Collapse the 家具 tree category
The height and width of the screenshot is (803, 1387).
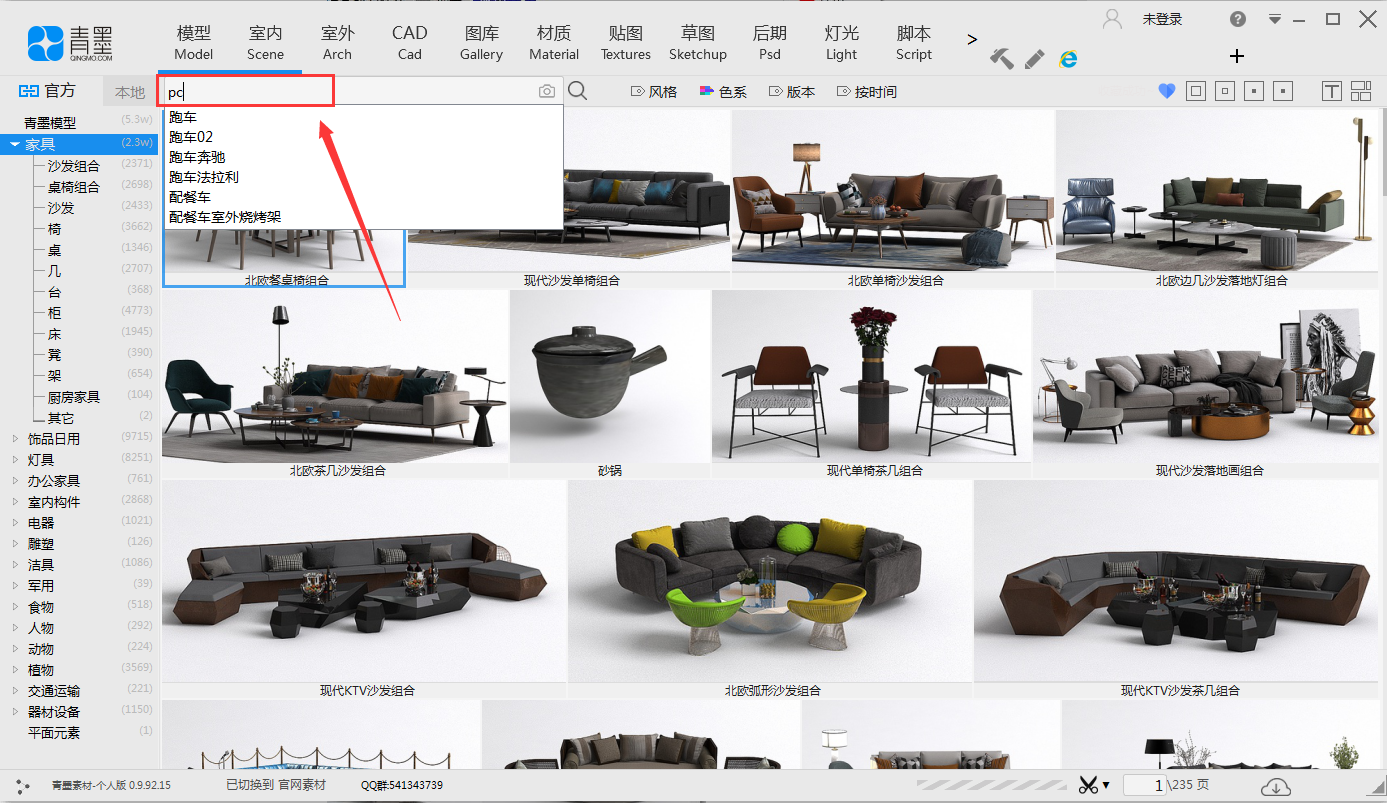(x=15, y=145)
